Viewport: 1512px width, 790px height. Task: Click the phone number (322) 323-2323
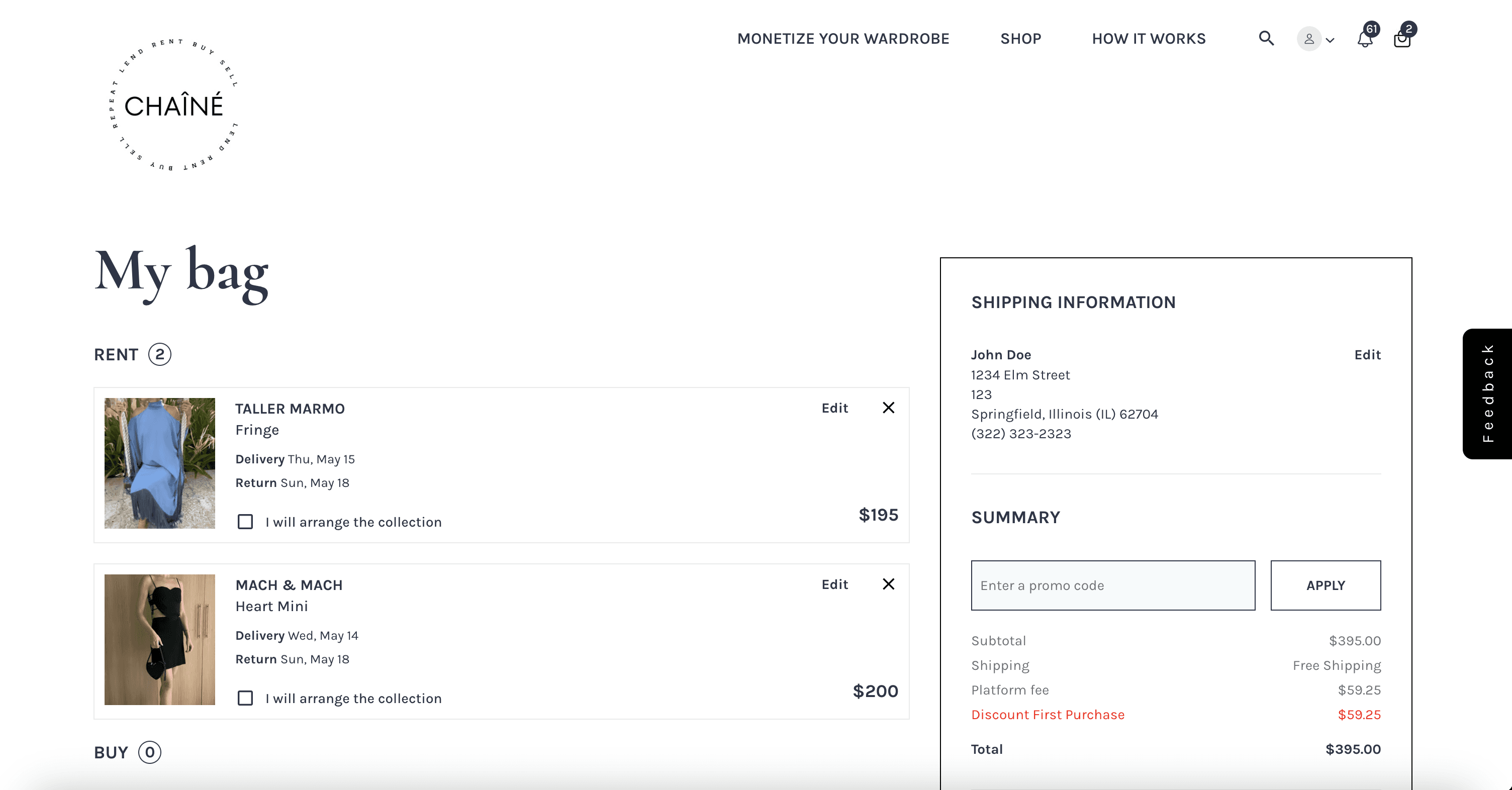coord(1021,434)
